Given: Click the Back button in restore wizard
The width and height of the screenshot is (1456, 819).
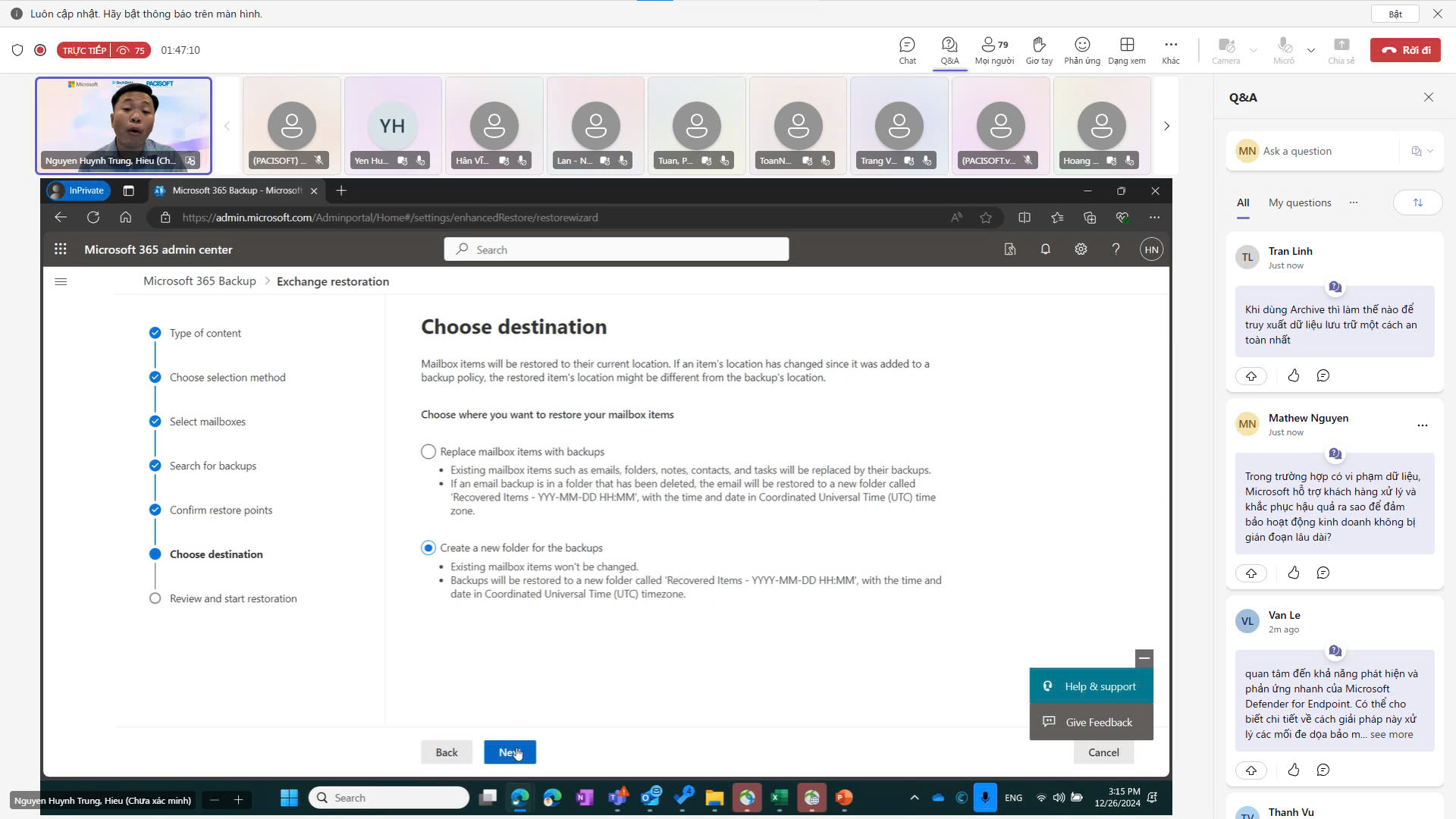Looking at the screenshot, I should tap(447, 752).
